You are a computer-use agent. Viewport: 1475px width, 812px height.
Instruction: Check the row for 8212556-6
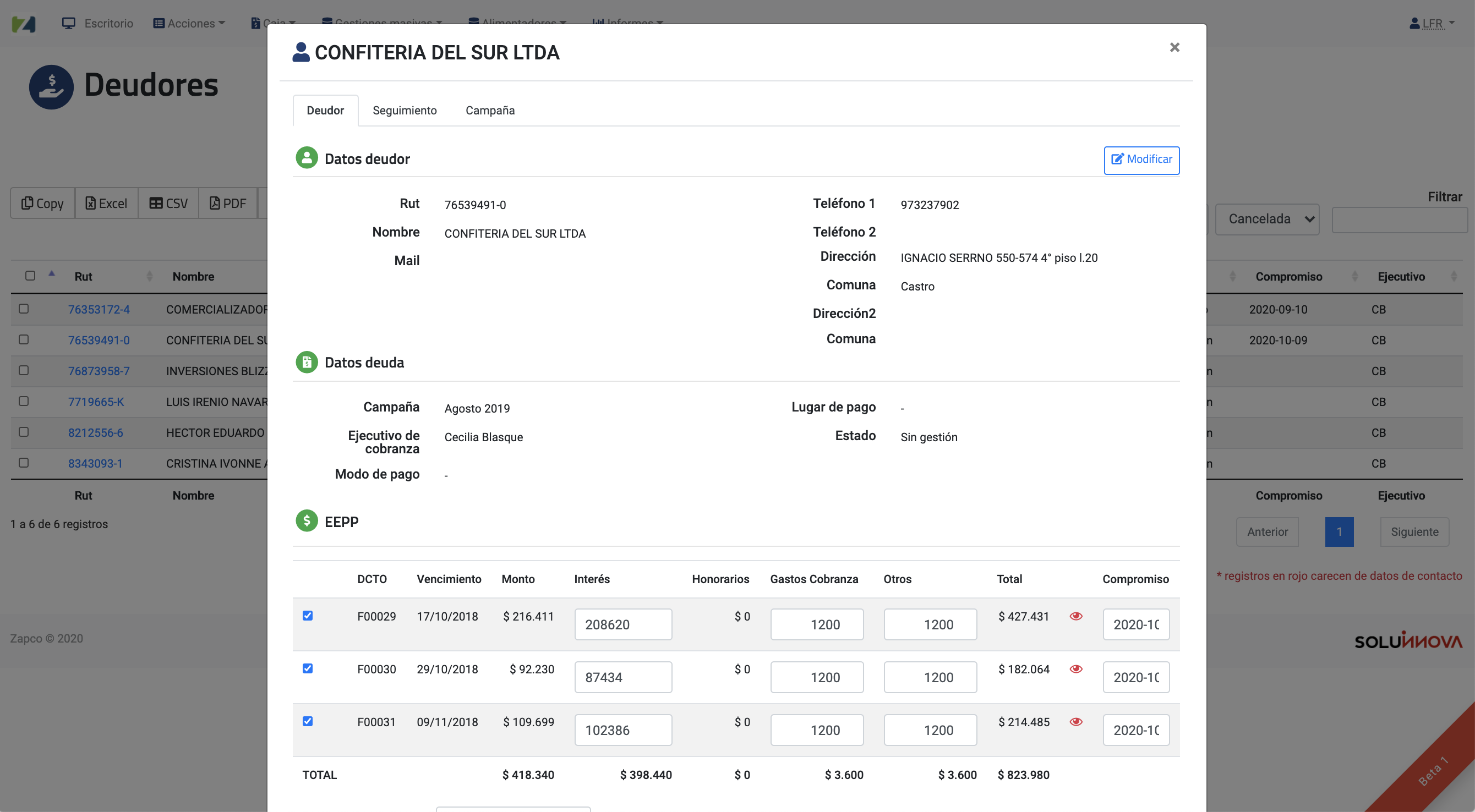point(24,432)
